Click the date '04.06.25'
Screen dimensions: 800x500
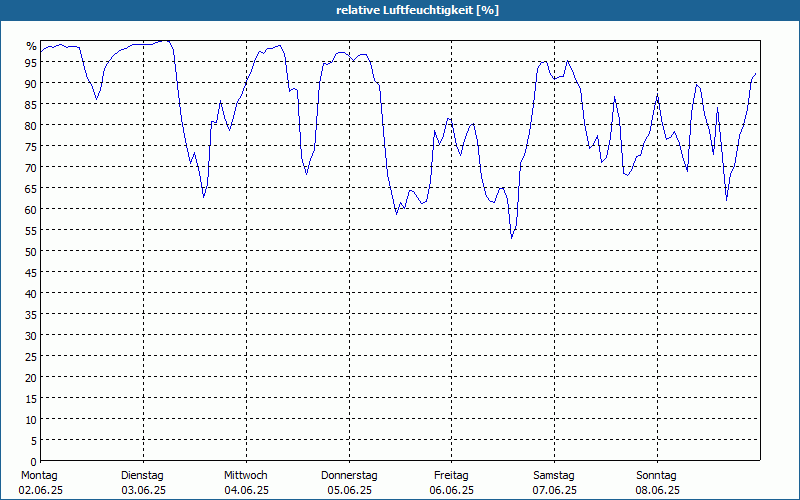click(246, 490)
